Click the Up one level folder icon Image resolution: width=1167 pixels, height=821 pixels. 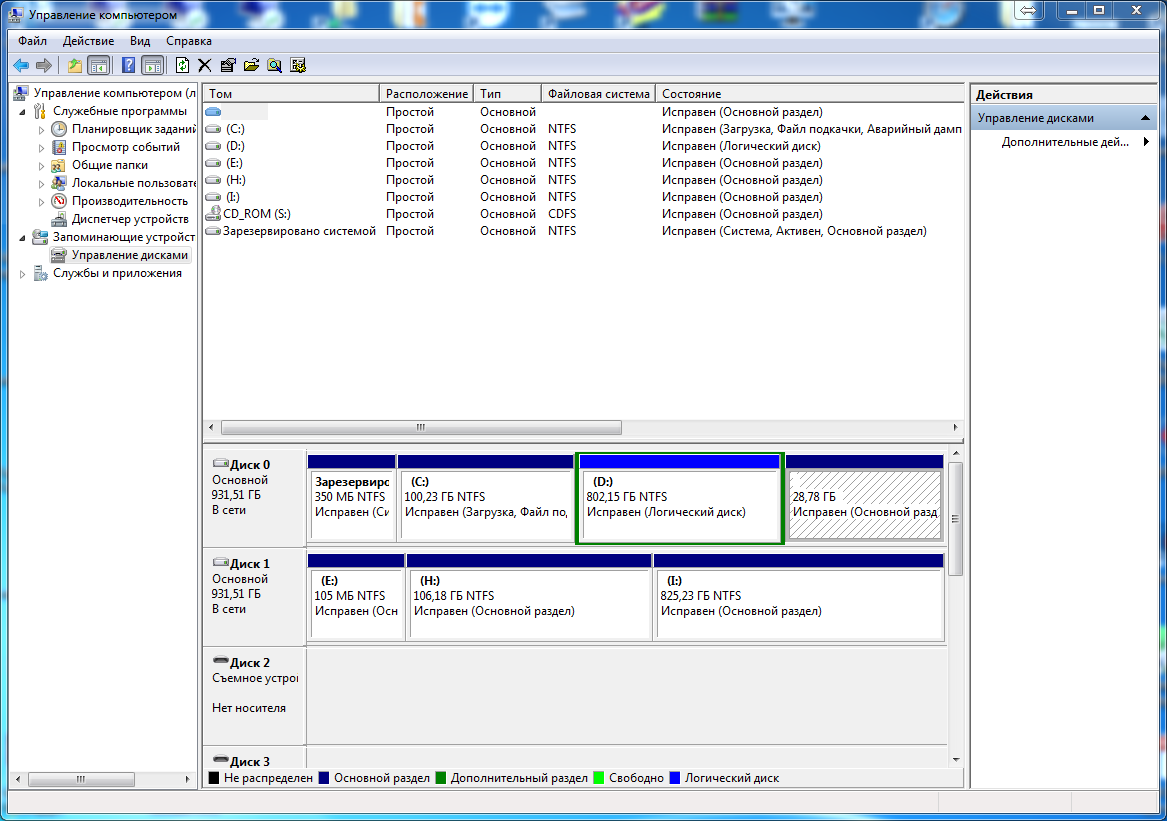tap(74, 65)
